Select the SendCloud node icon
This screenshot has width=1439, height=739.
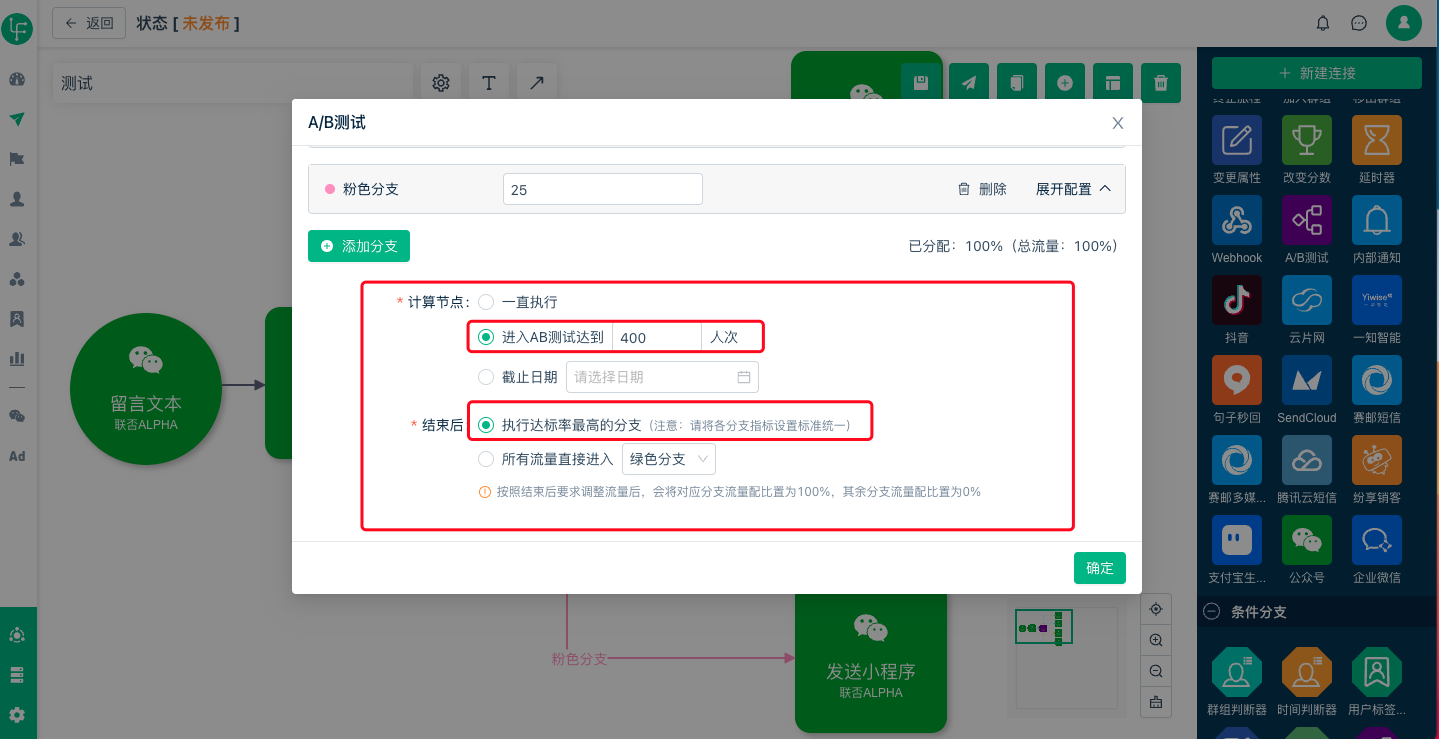[1307, 380]
